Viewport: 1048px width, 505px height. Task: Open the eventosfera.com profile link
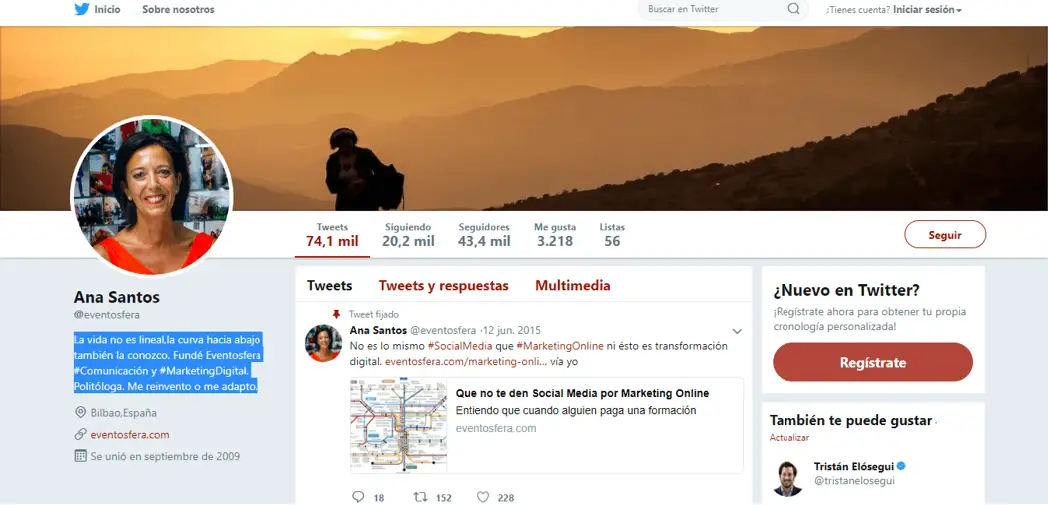pyautogui.click(x=130, y=434)
